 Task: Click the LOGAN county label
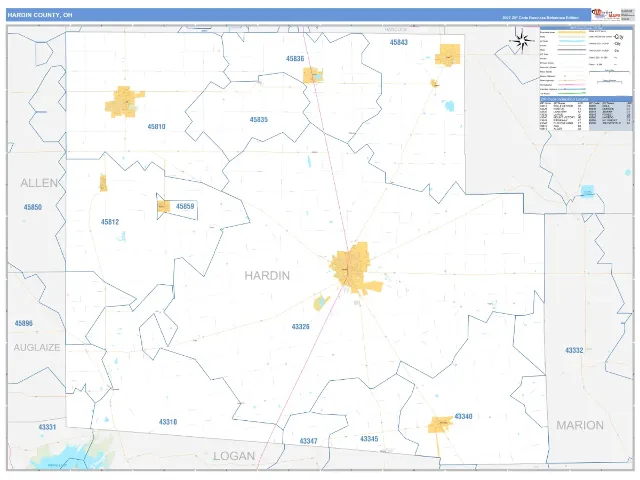pyautogui.click(x=234, y=456)
